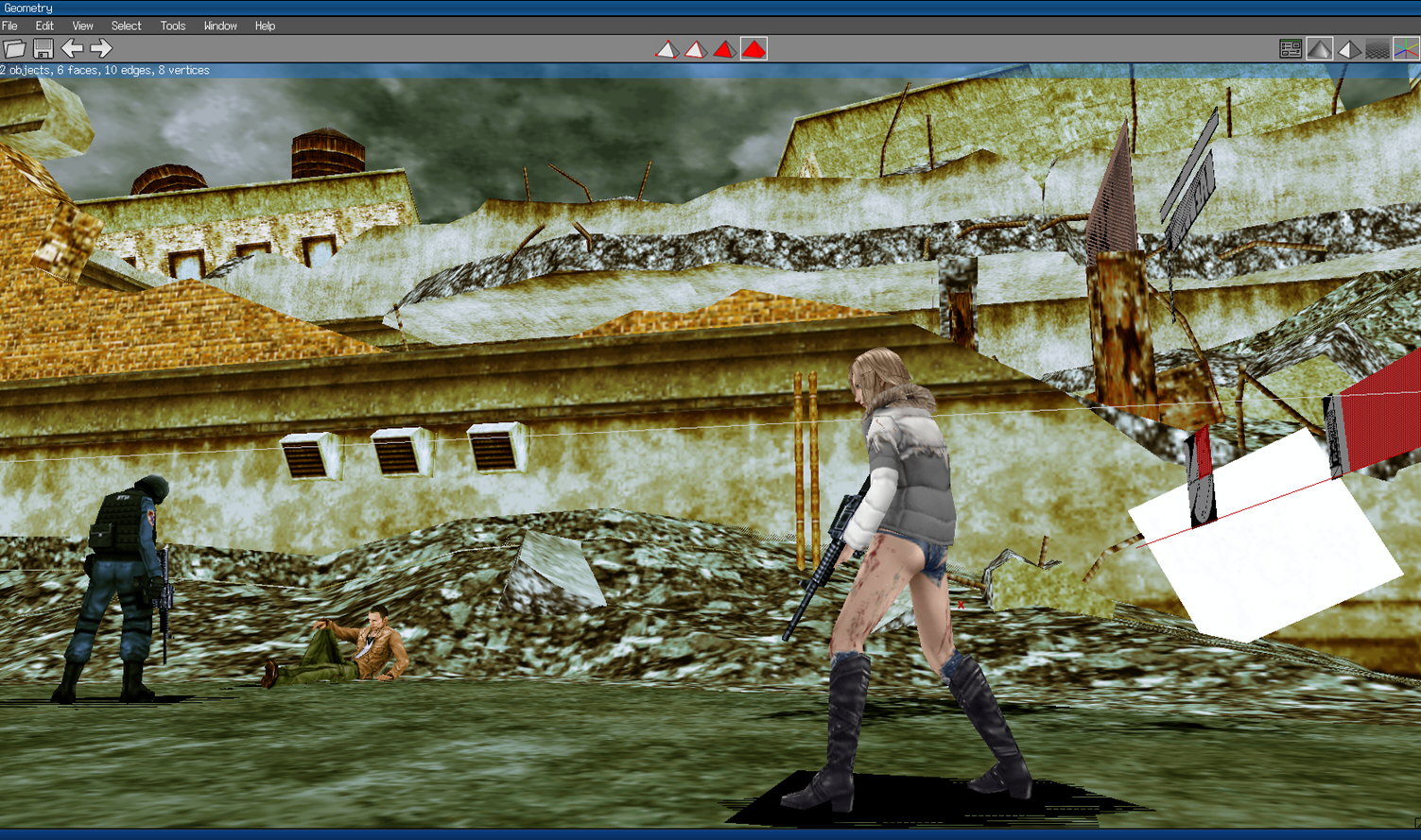Select the armored soldier model
1421x840 pixels.
click(119, 588)
